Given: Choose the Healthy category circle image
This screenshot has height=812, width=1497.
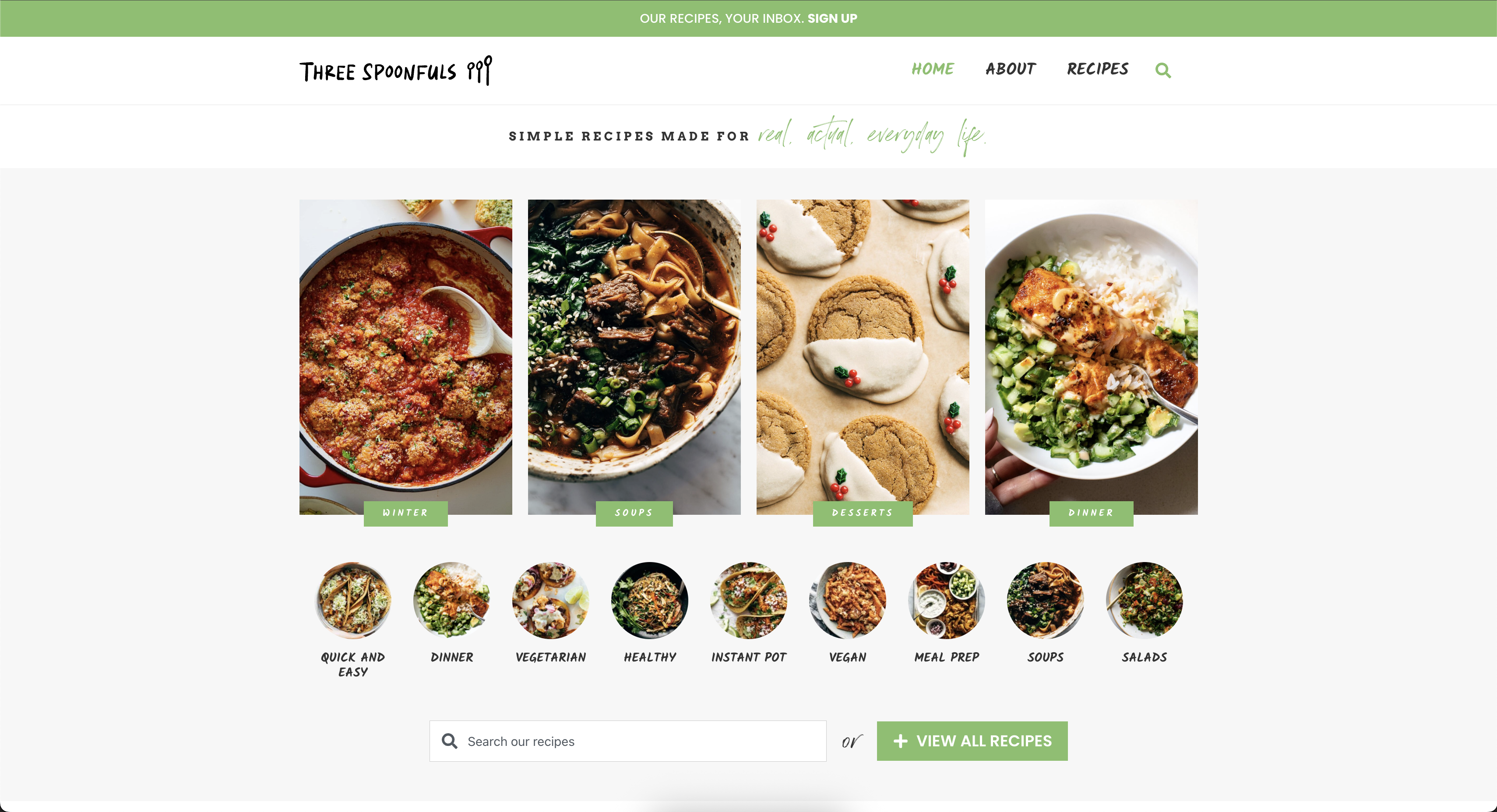Looking at the screenshot, I should click(x=650, y=600).
